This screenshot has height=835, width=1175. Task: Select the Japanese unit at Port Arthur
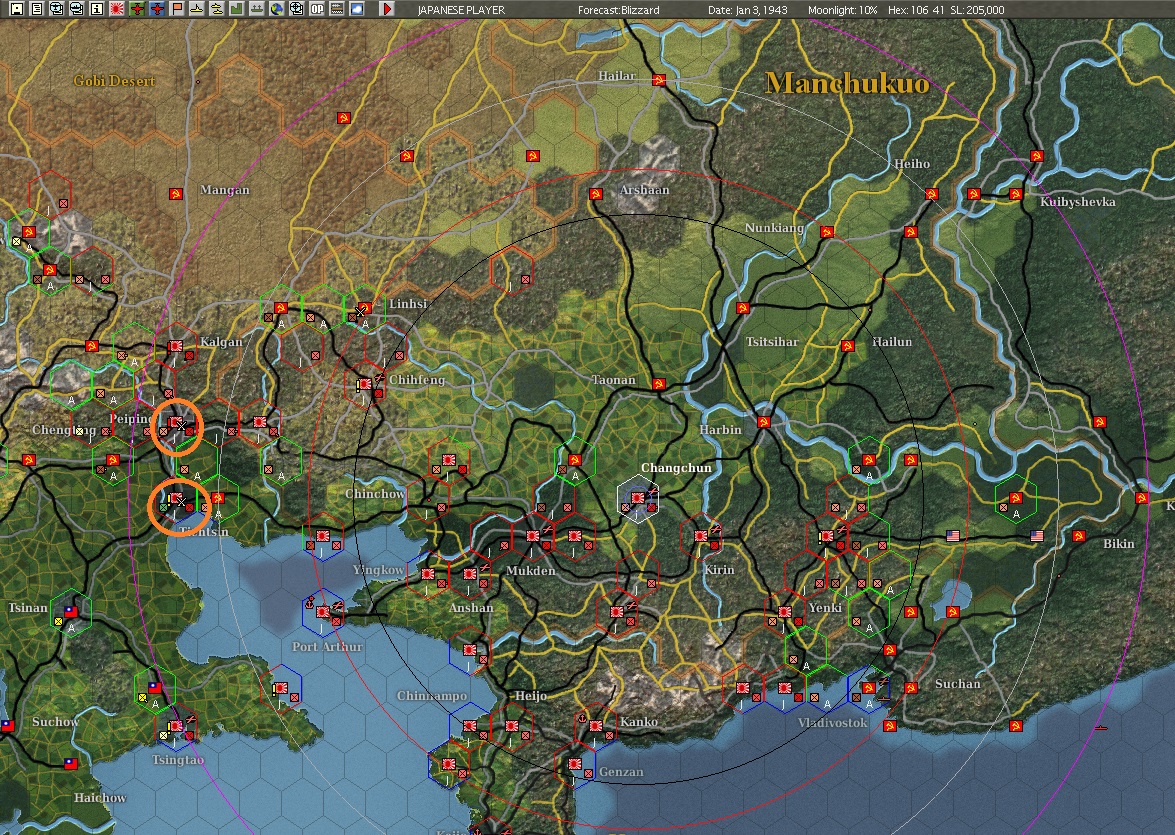click(x=324, y=612)
